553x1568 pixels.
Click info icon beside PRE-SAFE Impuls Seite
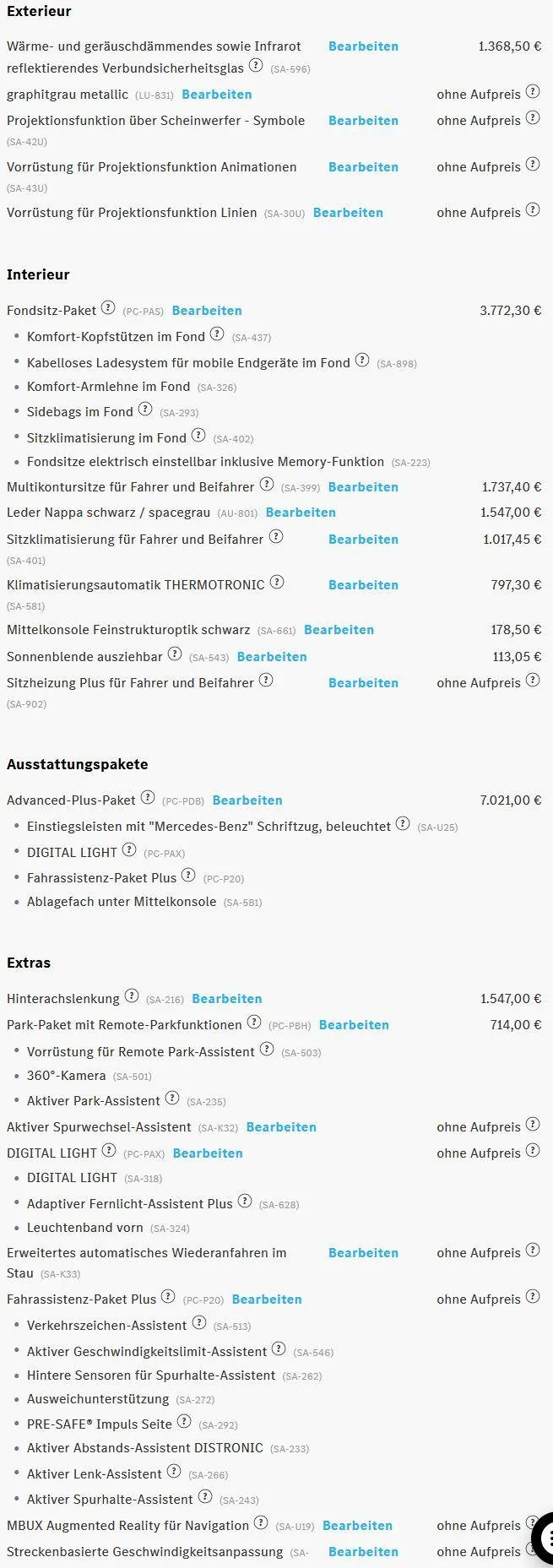click(184, 1422)
